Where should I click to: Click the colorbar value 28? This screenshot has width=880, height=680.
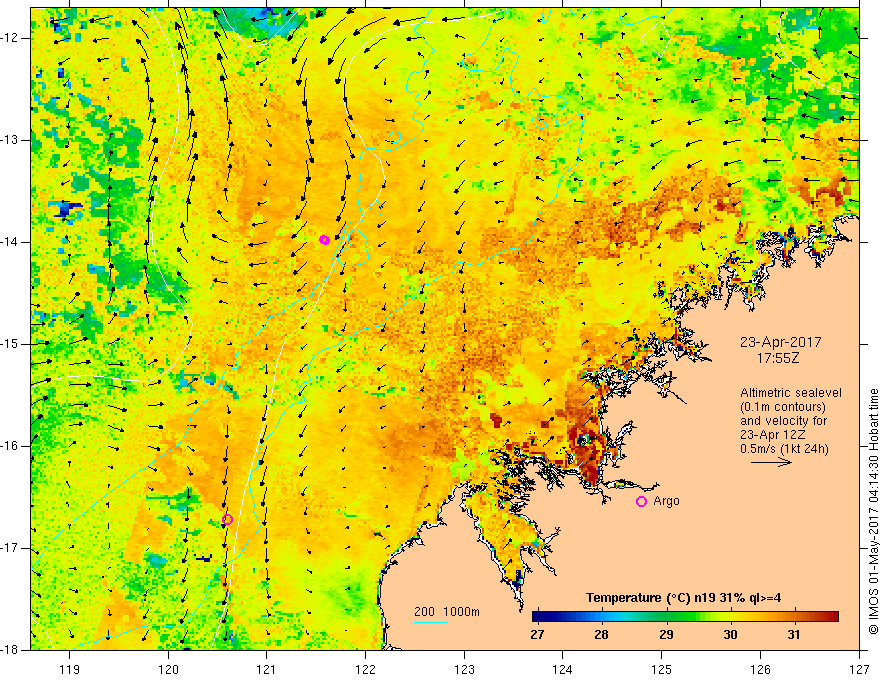tap(602, 635)
